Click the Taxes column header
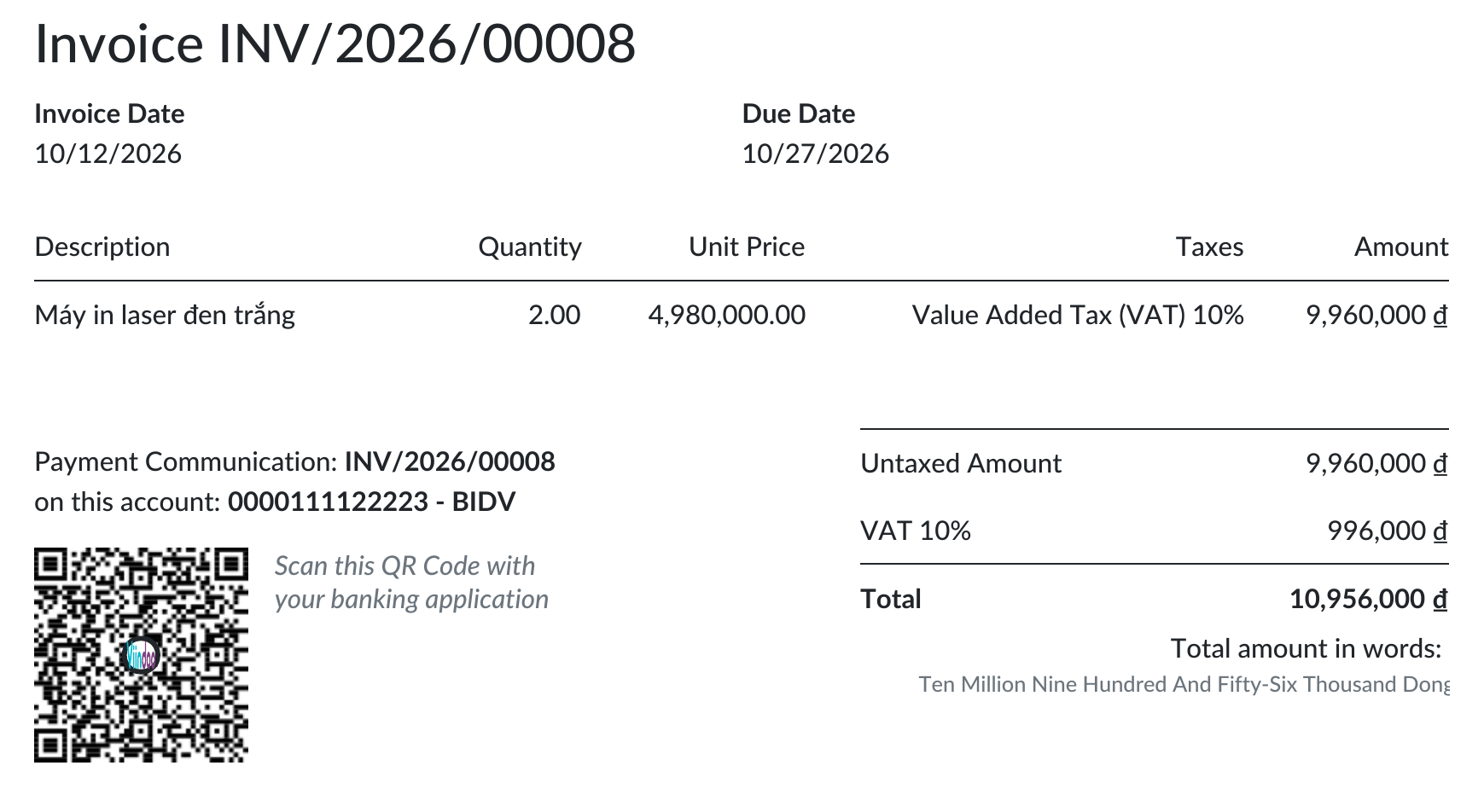Viewport: 1484px width, 812px height. tap(1209, 246)
